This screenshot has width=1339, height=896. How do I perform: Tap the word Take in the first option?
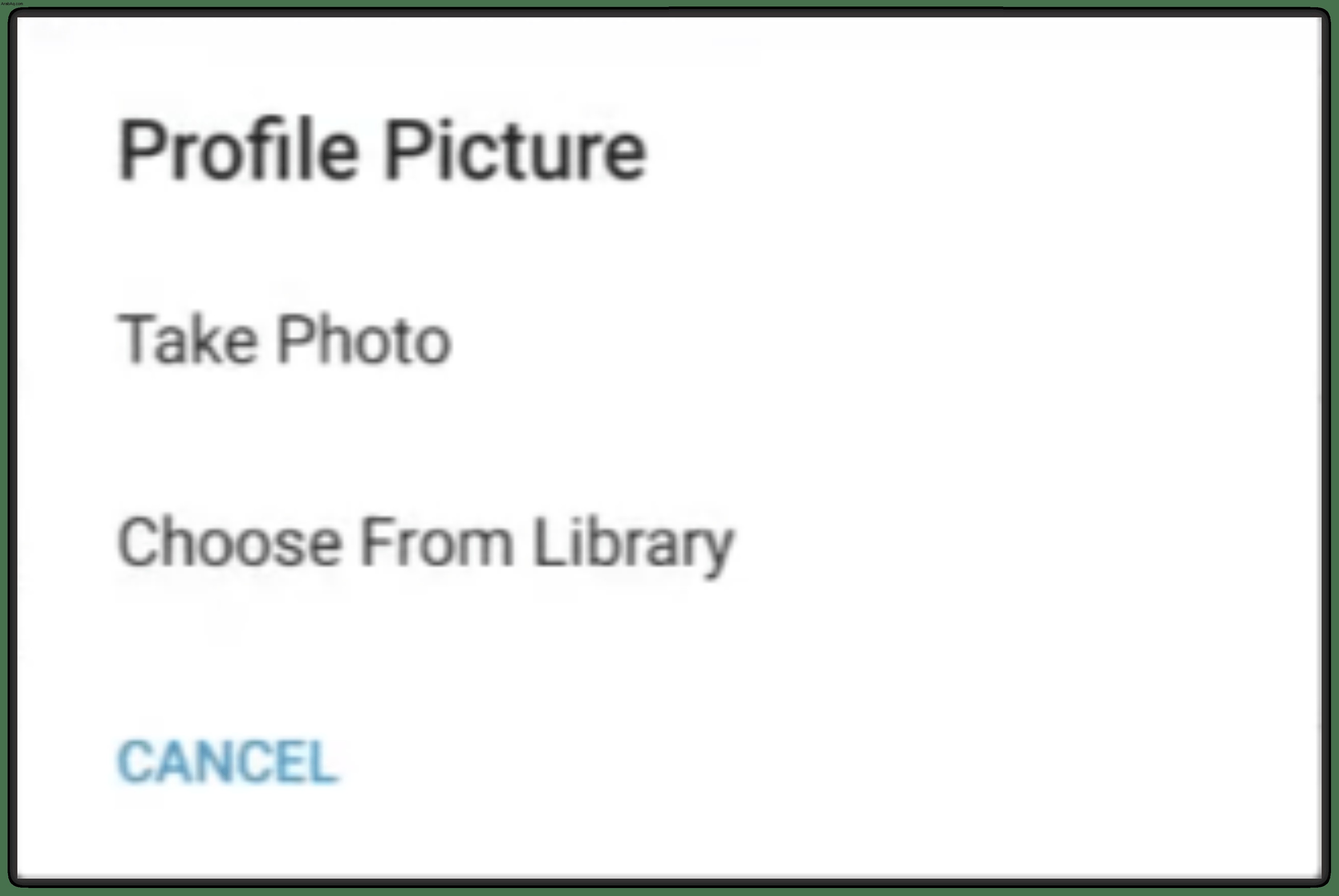tap(187, 340)
